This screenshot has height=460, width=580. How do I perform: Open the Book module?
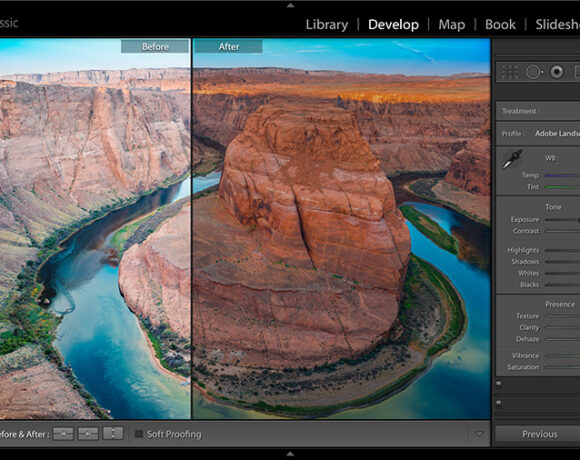(500, 24)
